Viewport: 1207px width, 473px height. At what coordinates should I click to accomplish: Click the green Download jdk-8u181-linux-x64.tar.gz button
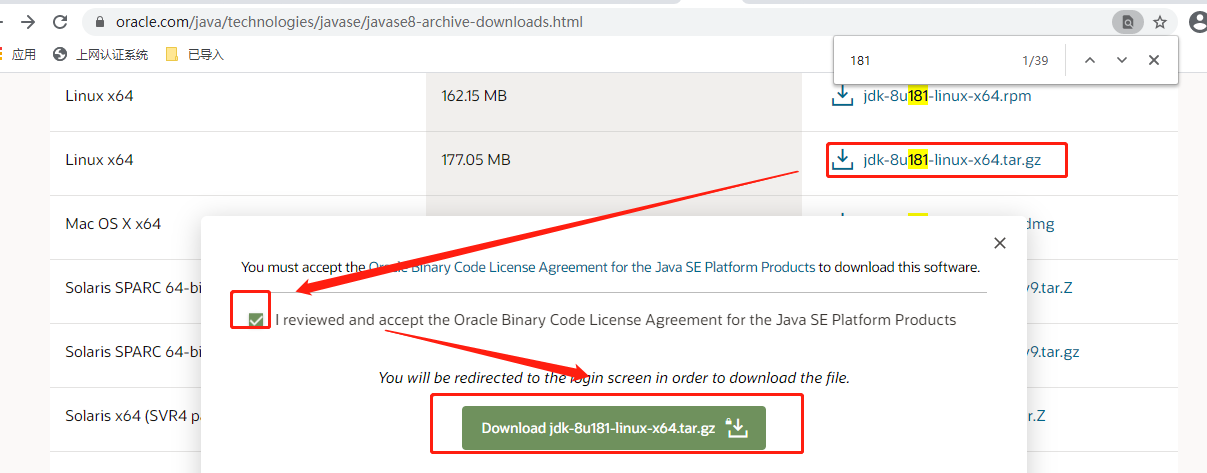click(613, 427)
